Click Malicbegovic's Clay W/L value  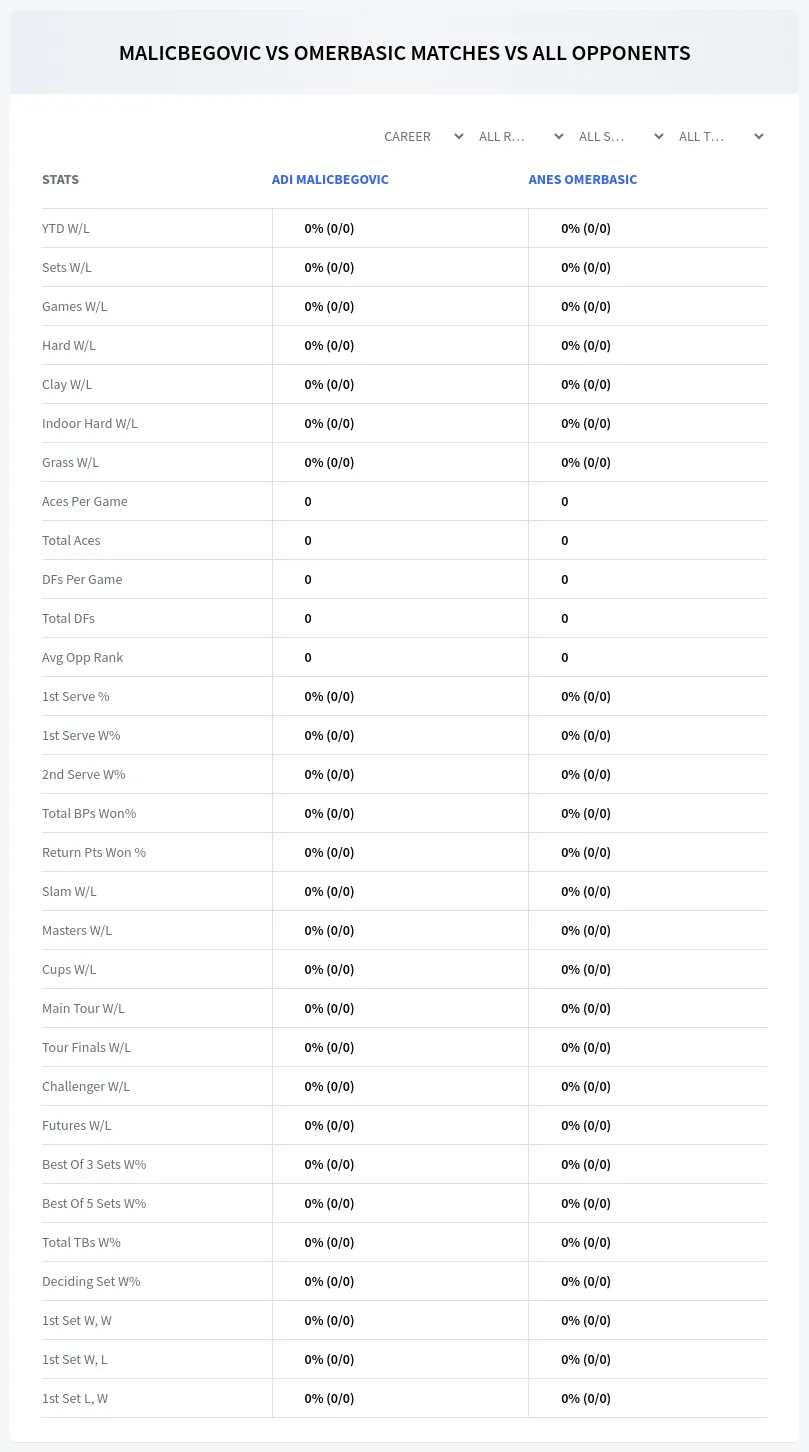coord(330,384)
